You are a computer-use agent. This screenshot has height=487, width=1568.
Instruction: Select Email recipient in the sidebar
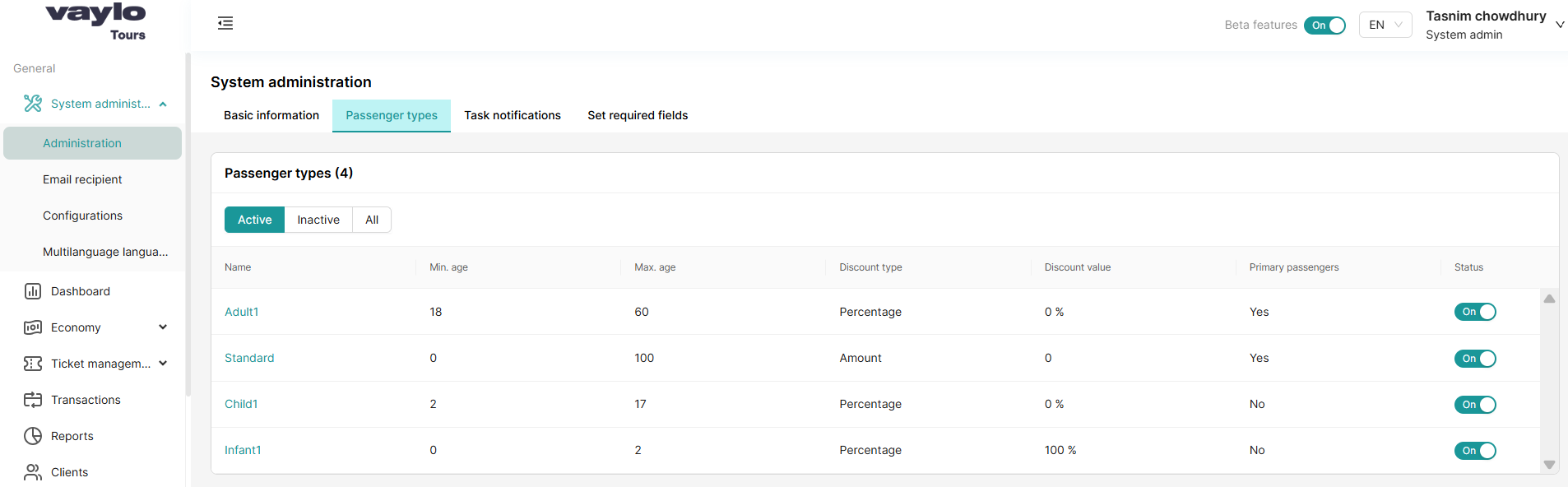82,179
